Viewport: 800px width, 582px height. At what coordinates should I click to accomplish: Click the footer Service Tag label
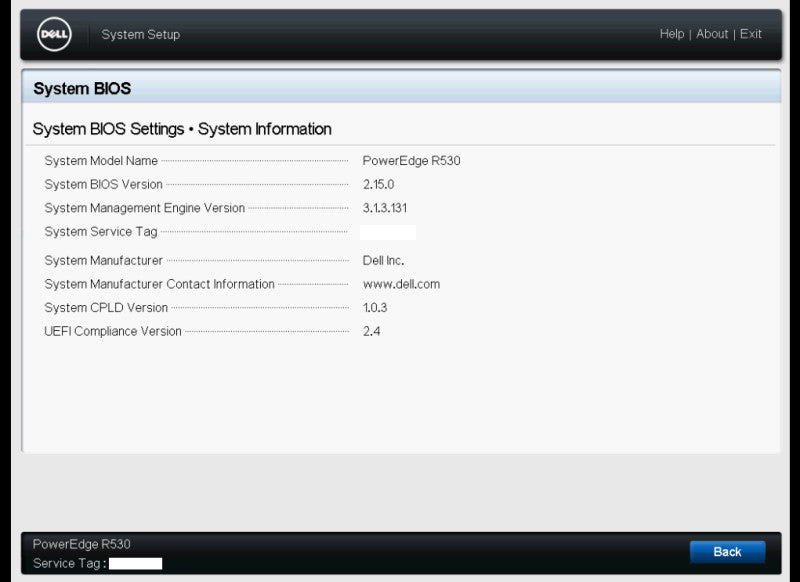[69, 563]
